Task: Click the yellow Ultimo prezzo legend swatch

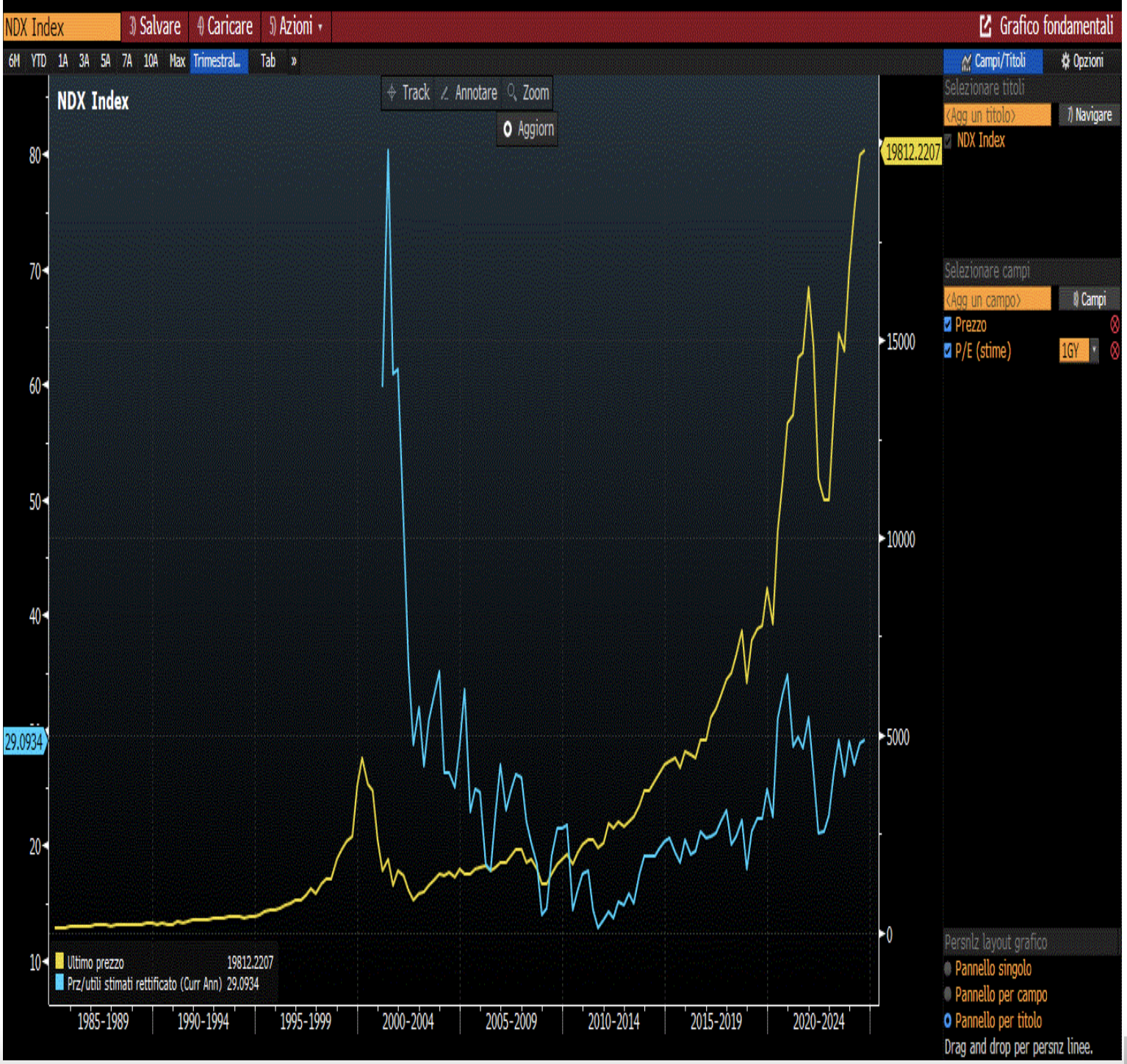Action: [60, 960]
